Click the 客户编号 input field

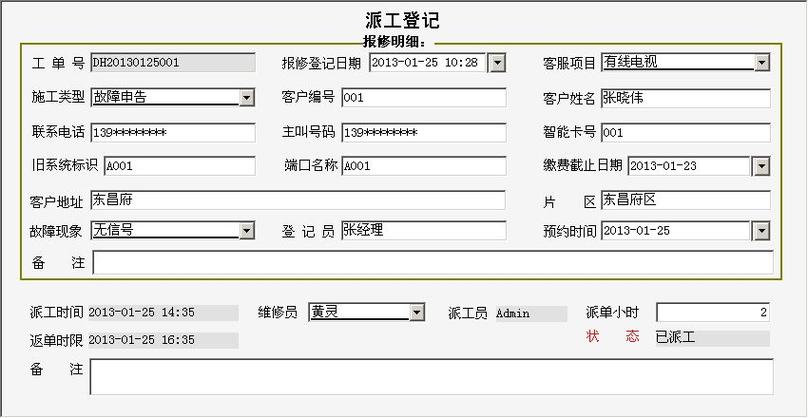pyautogui.click(x=424, y=97)
